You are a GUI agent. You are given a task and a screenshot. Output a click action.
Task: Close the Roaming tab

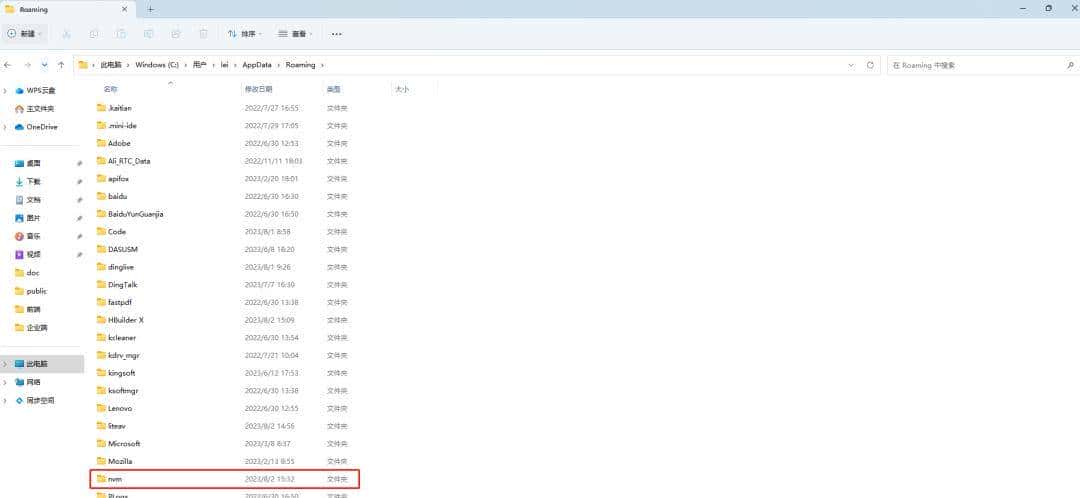[125, 10]
